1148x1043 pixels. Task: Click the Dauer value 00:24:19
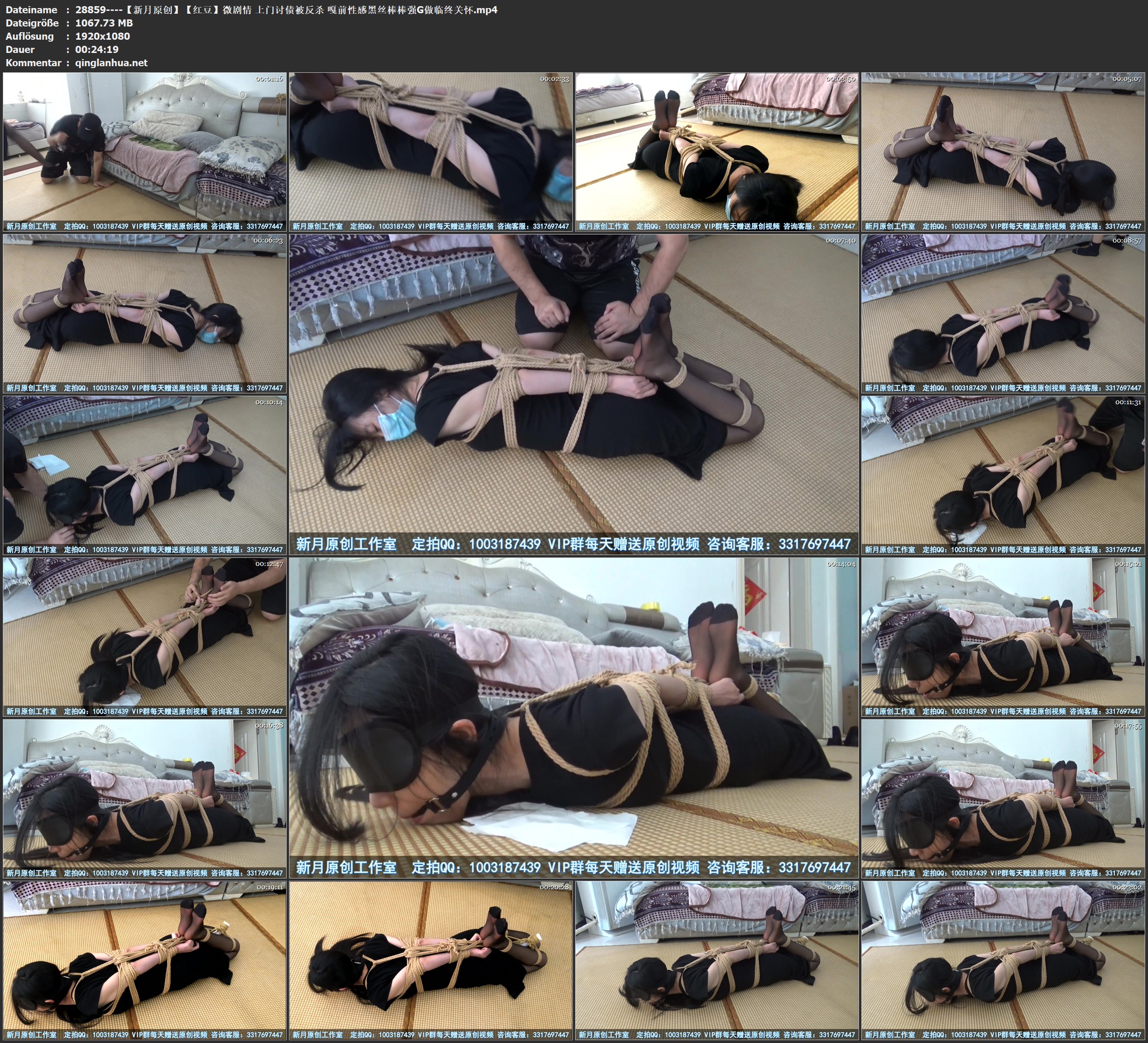[97, 50]
